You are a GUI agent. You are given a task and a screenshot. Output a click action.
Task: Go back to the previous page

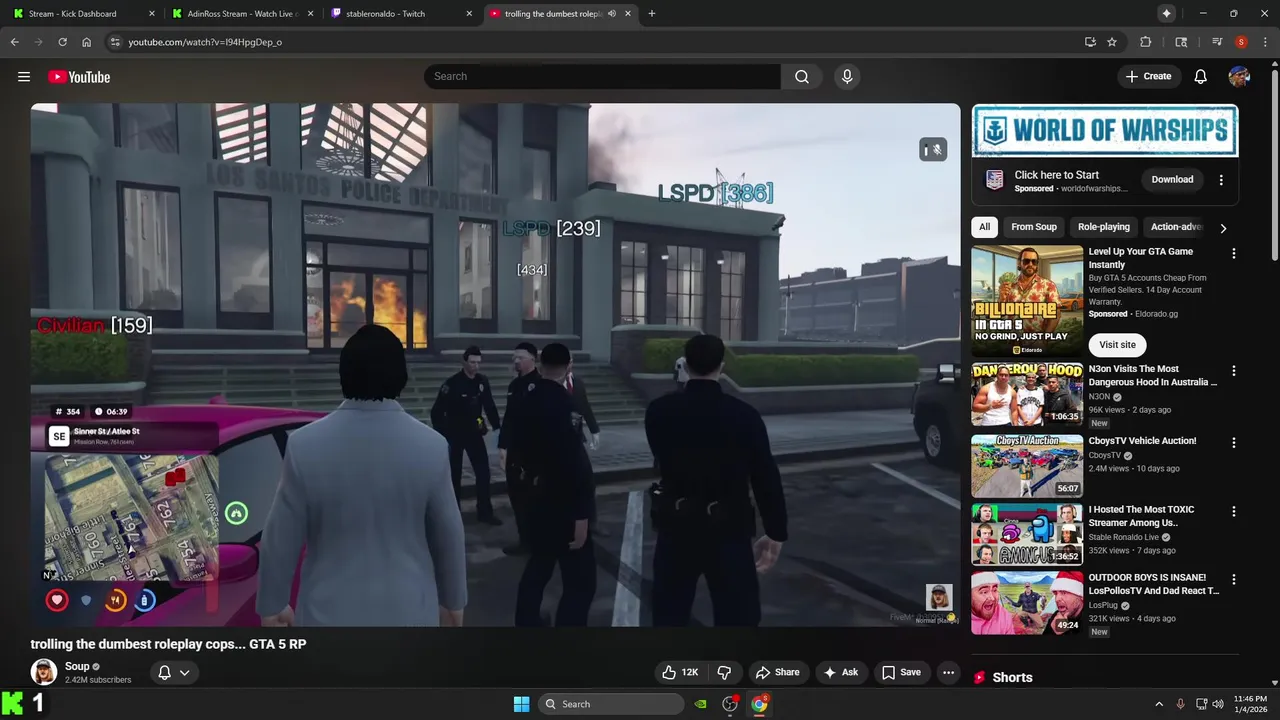15,42
